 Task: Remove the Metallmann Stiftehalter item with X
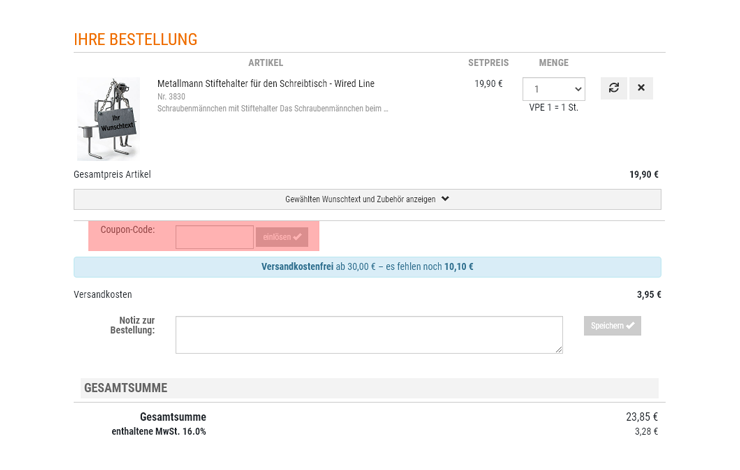[x=641, y=88]
